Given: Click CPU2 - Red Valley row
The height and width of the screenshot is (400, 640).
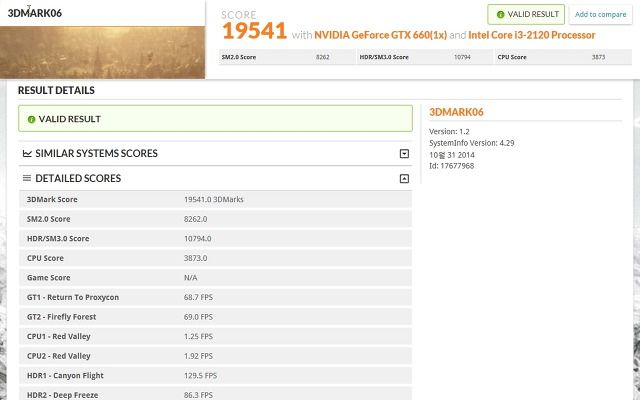Looking at the screenshot, I should [x=215, y=356].
